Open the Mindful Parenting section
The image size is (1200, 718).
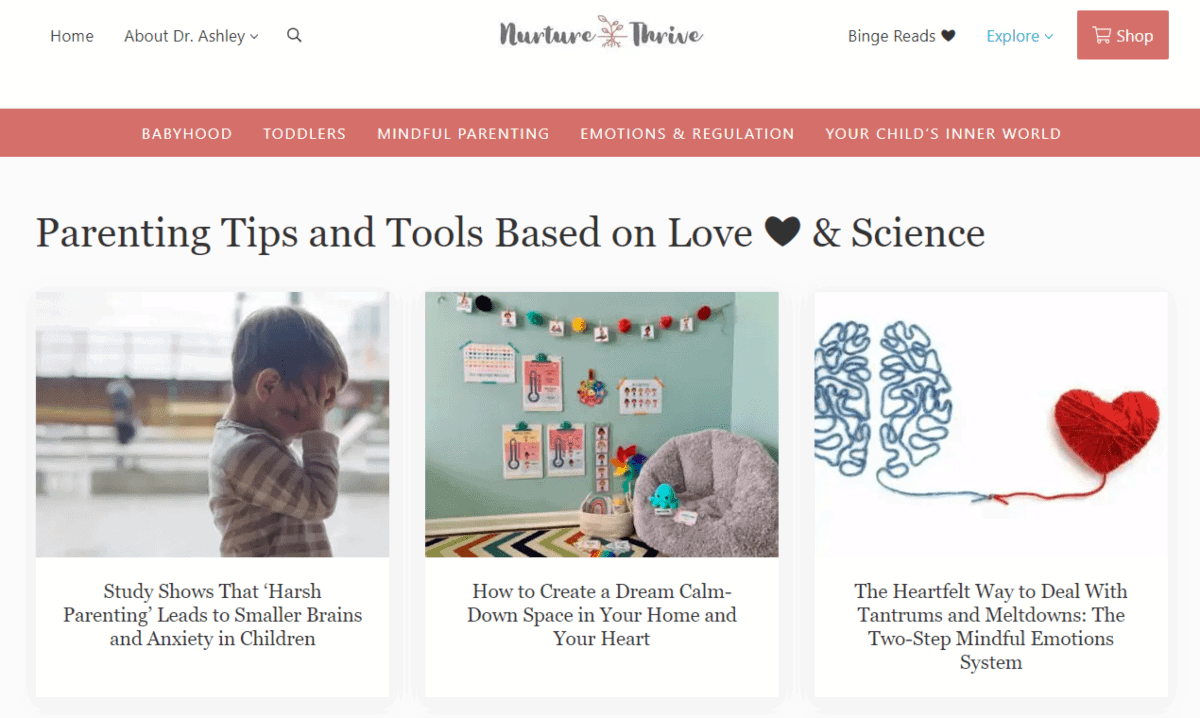coord(462,132)
